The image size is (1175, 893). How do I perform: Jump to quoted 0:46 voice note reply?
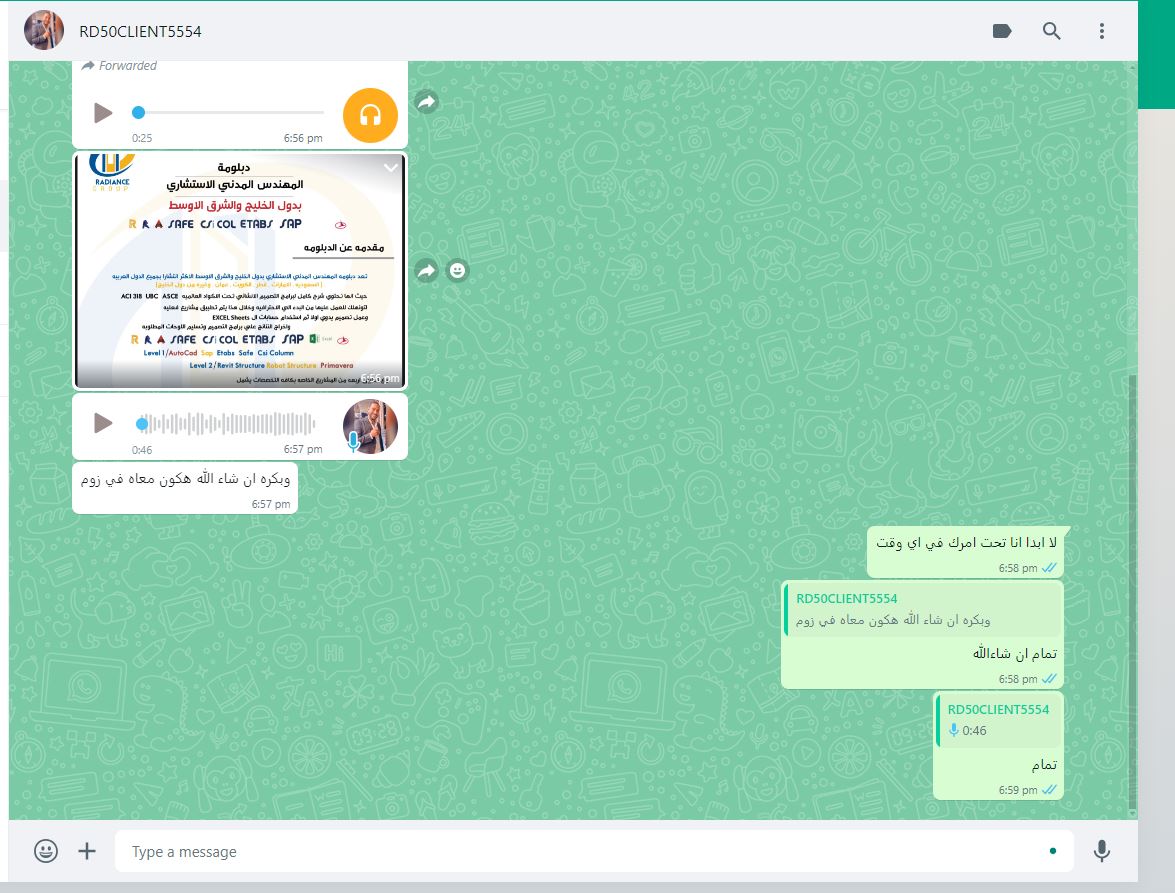pyautogui.click(x=998, y=720)
